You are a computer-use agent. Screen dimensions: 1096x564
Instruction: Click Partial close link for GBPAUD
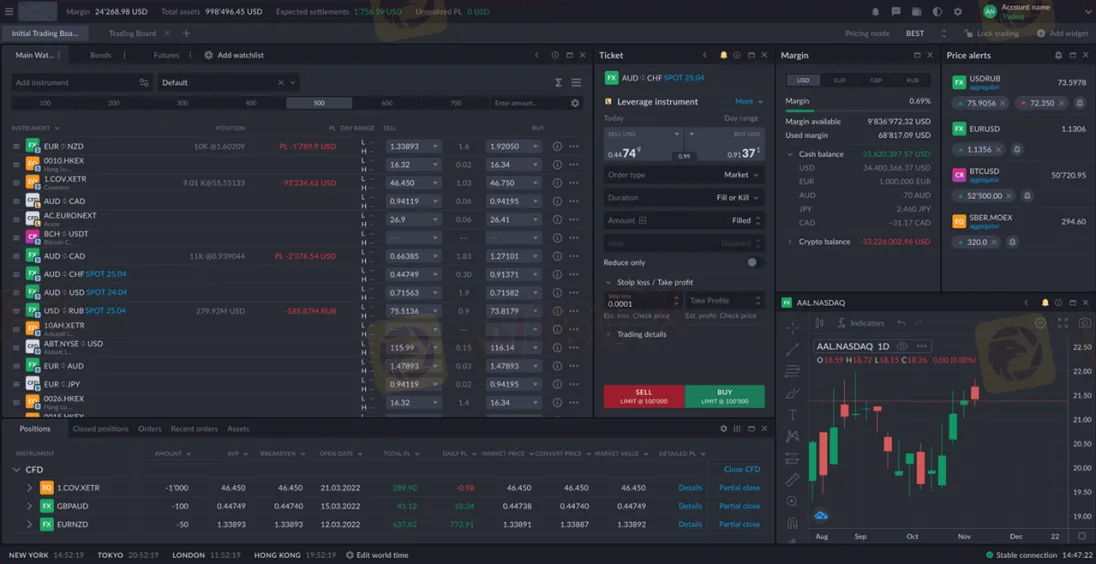(739, 506)
